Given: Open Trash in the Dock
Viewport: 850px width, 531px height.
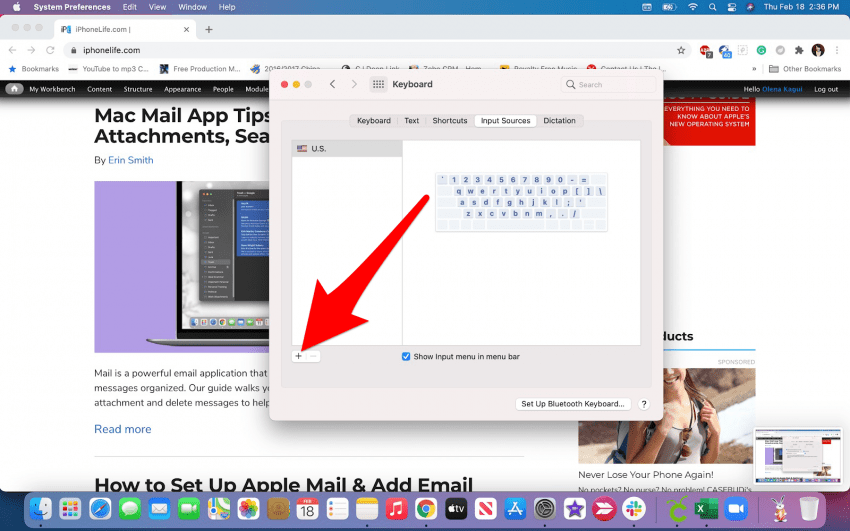Looking at the screenshot, I should (809, 509).
